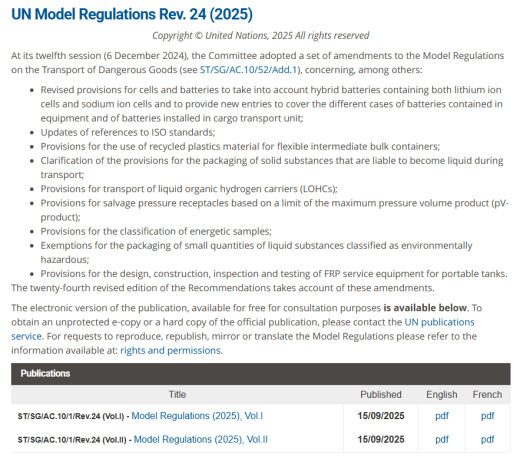Click the FRP service equipment bullet

274,274
